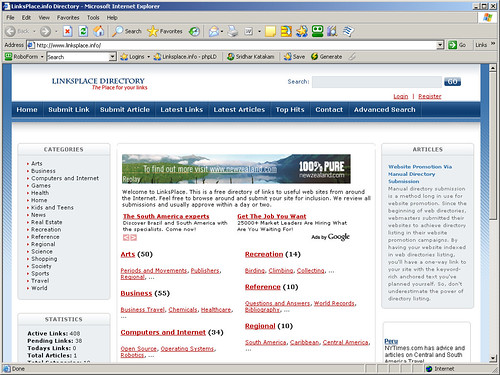Refresh the page using the toolbar icon

point(83,31)
